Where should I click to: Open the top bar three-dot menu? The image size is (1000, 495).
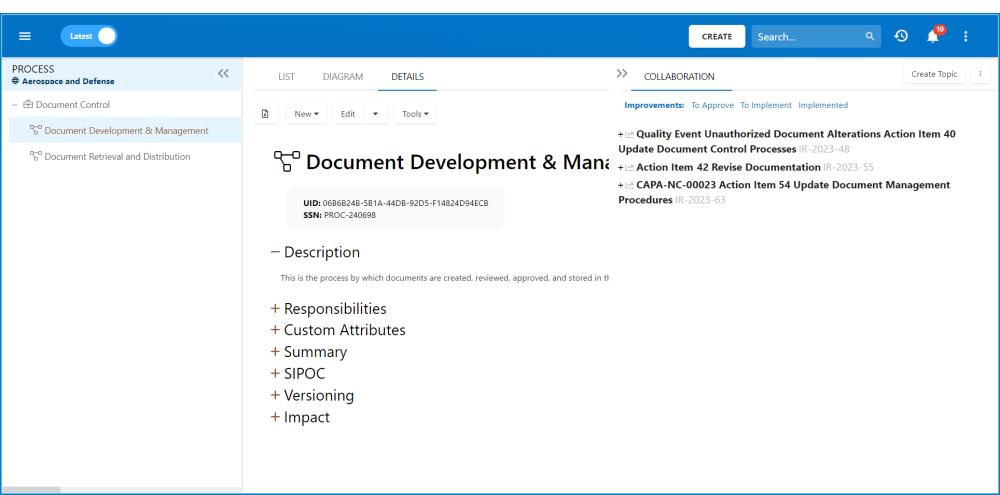point(966,36)
